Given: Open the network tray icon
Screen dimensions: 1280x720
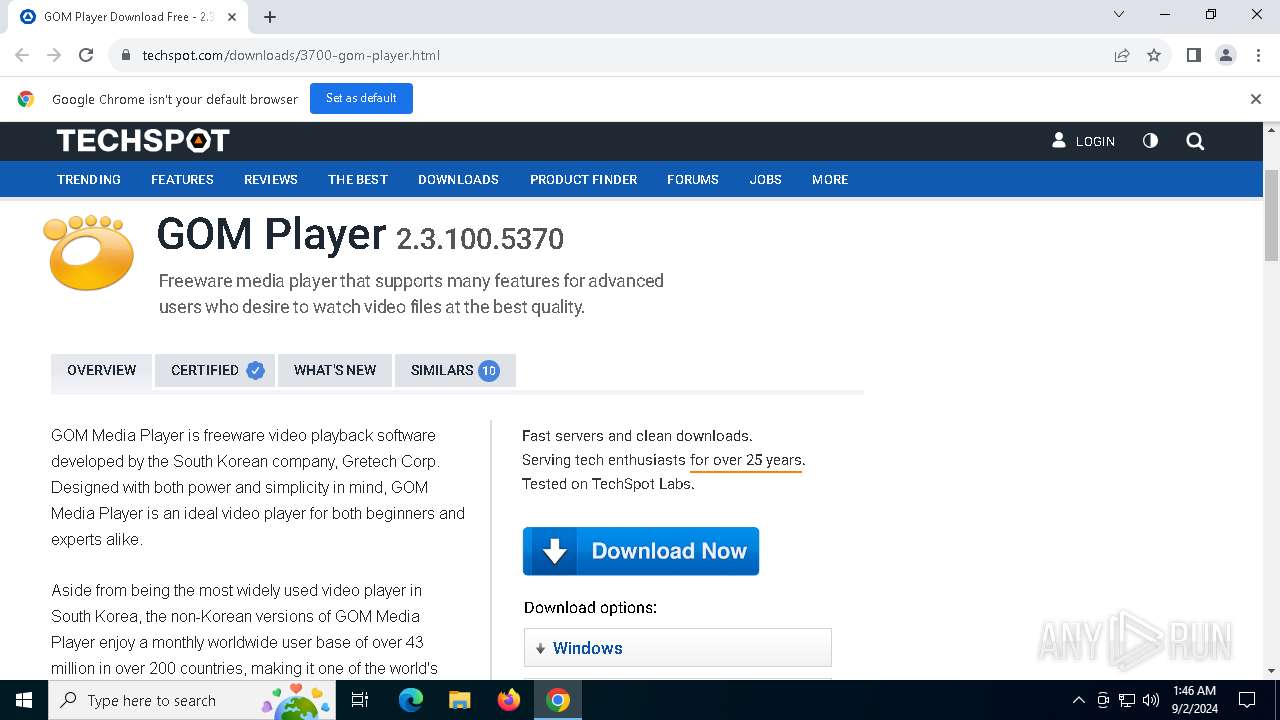Looking at the screenshot, I should coord(1127,700).
